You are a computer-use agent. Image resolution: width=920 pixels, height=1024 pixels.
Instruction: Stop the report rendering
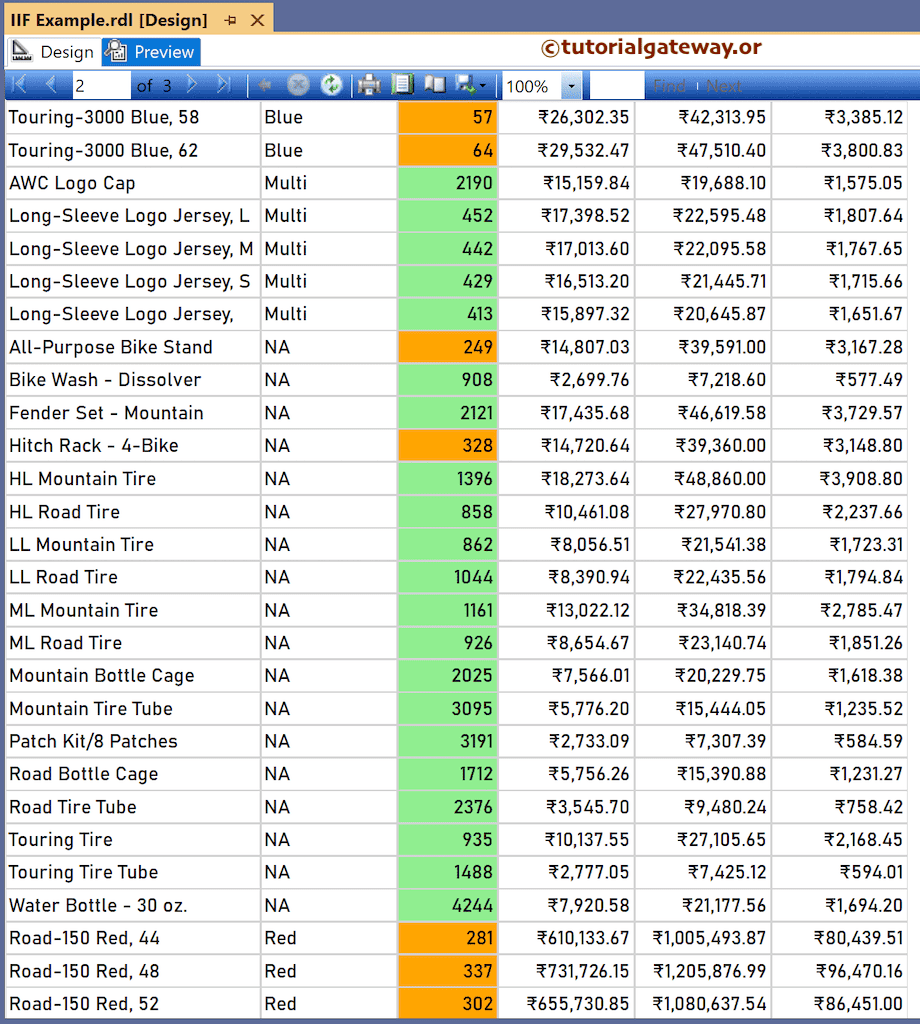(x=298, y=84)
